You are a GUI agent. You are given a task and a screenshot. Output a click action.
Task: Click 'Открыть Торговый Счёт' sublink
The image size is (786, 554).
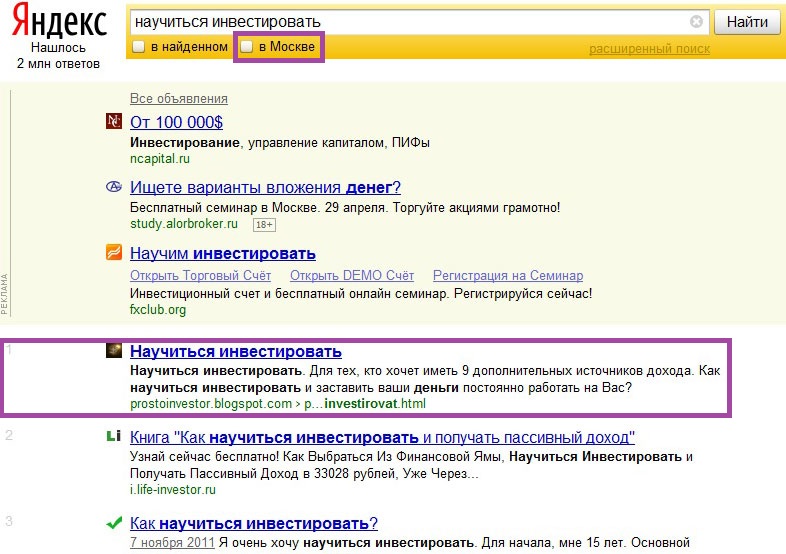coord(201,275)
